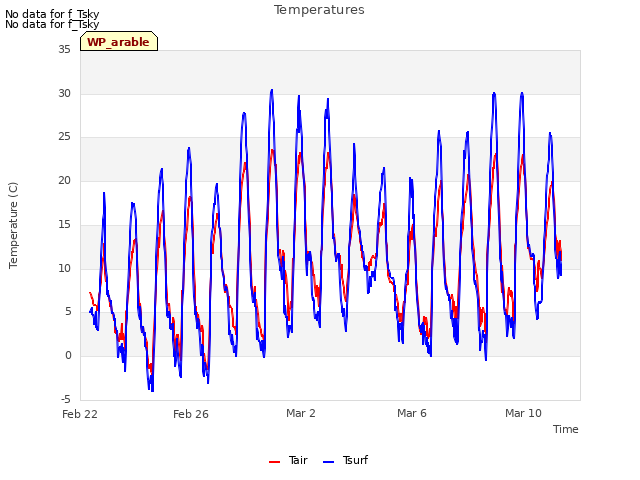The height and width of the screenshot is (480, 640).
Task: Toggle the Tsurf series in legend
Action: [x=345, y=460]
